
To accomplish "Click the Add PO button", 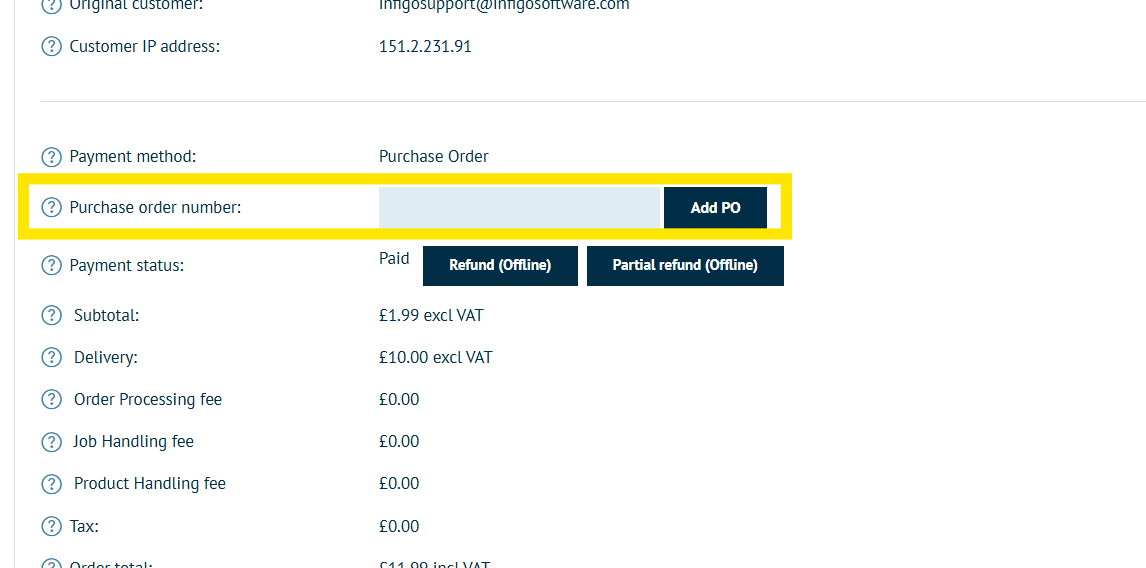I will (716, 208).
